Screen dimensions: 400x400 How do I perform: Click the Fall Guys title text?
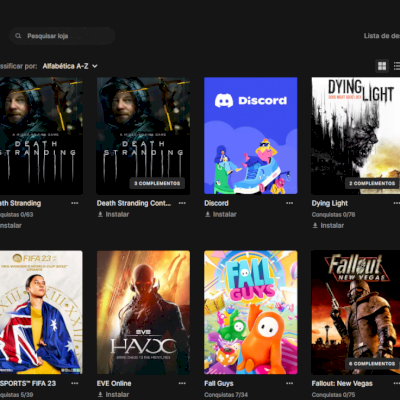[x=219, y=383]
